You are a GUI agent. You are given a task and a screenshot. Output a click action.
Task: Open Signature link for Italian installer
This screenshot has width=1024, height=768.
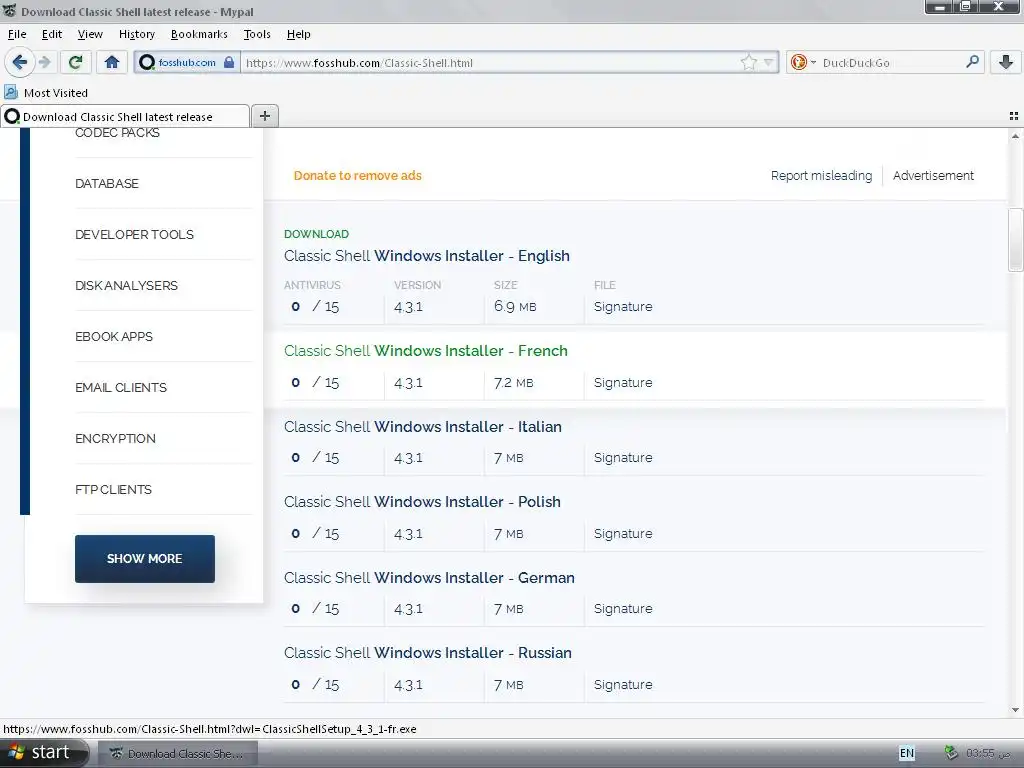click(623, 458)
